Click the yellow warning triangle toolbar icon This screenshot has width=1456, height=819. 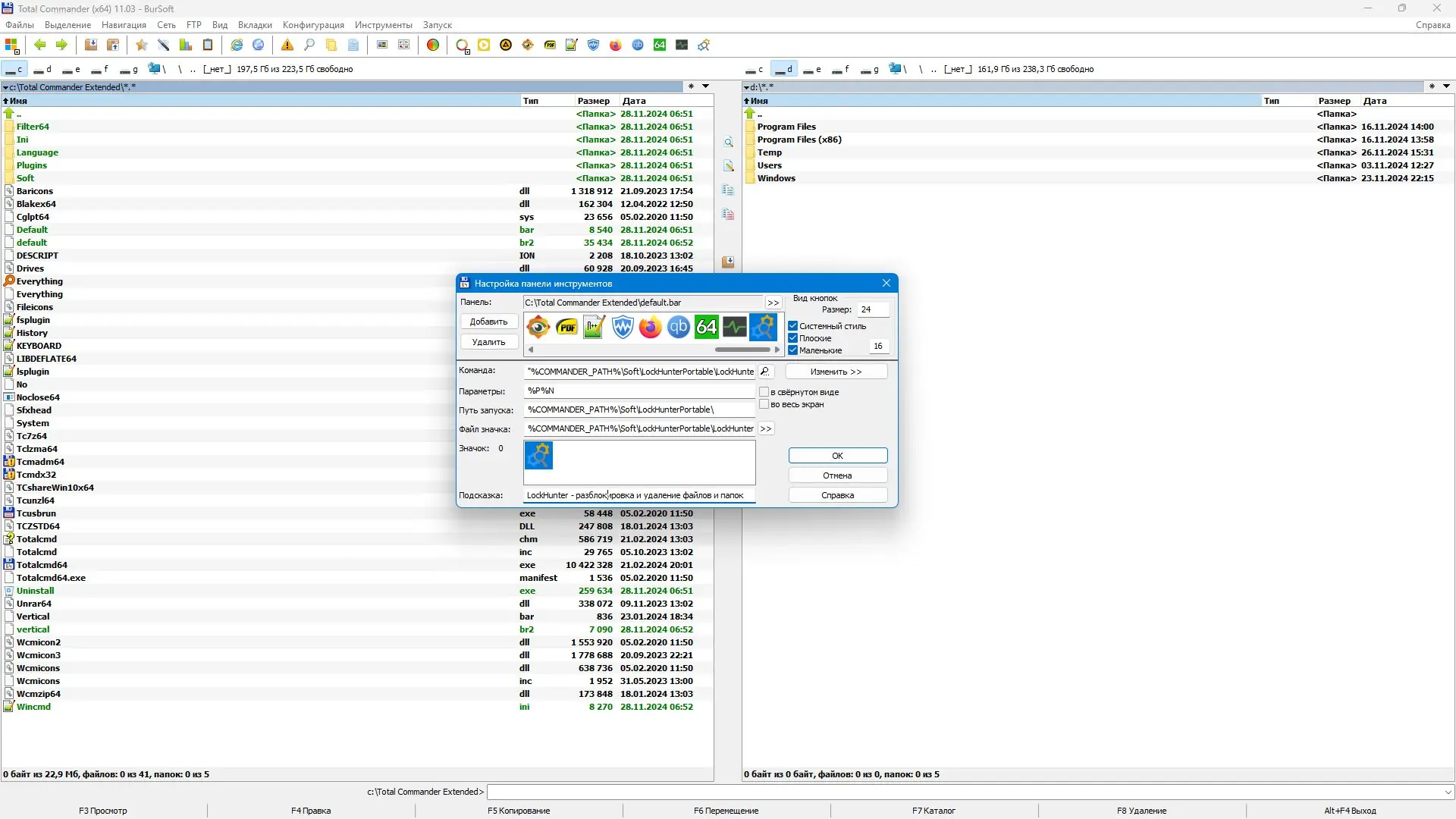[x=287, y=45]
